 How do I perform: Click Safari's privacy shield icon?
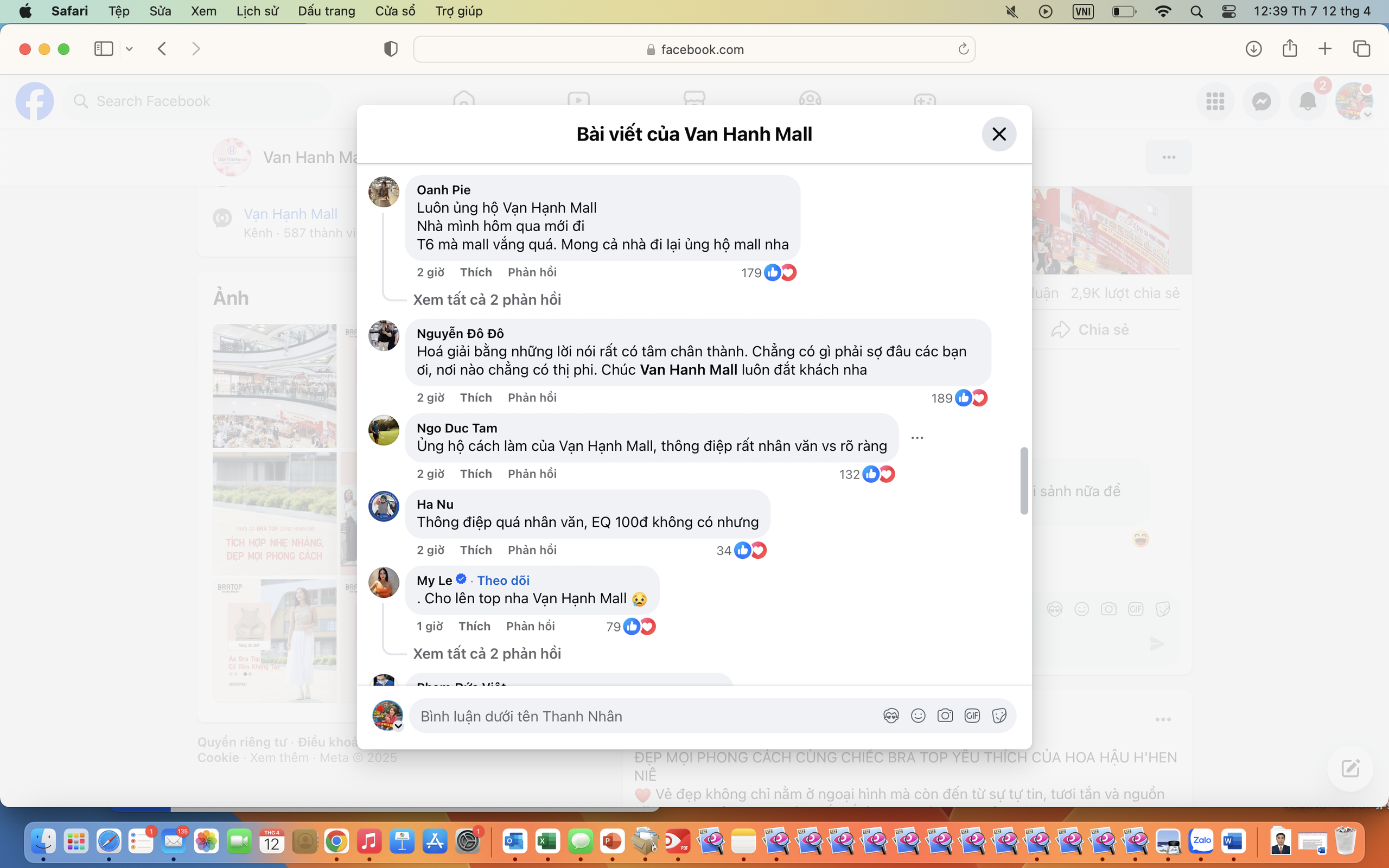390,49
